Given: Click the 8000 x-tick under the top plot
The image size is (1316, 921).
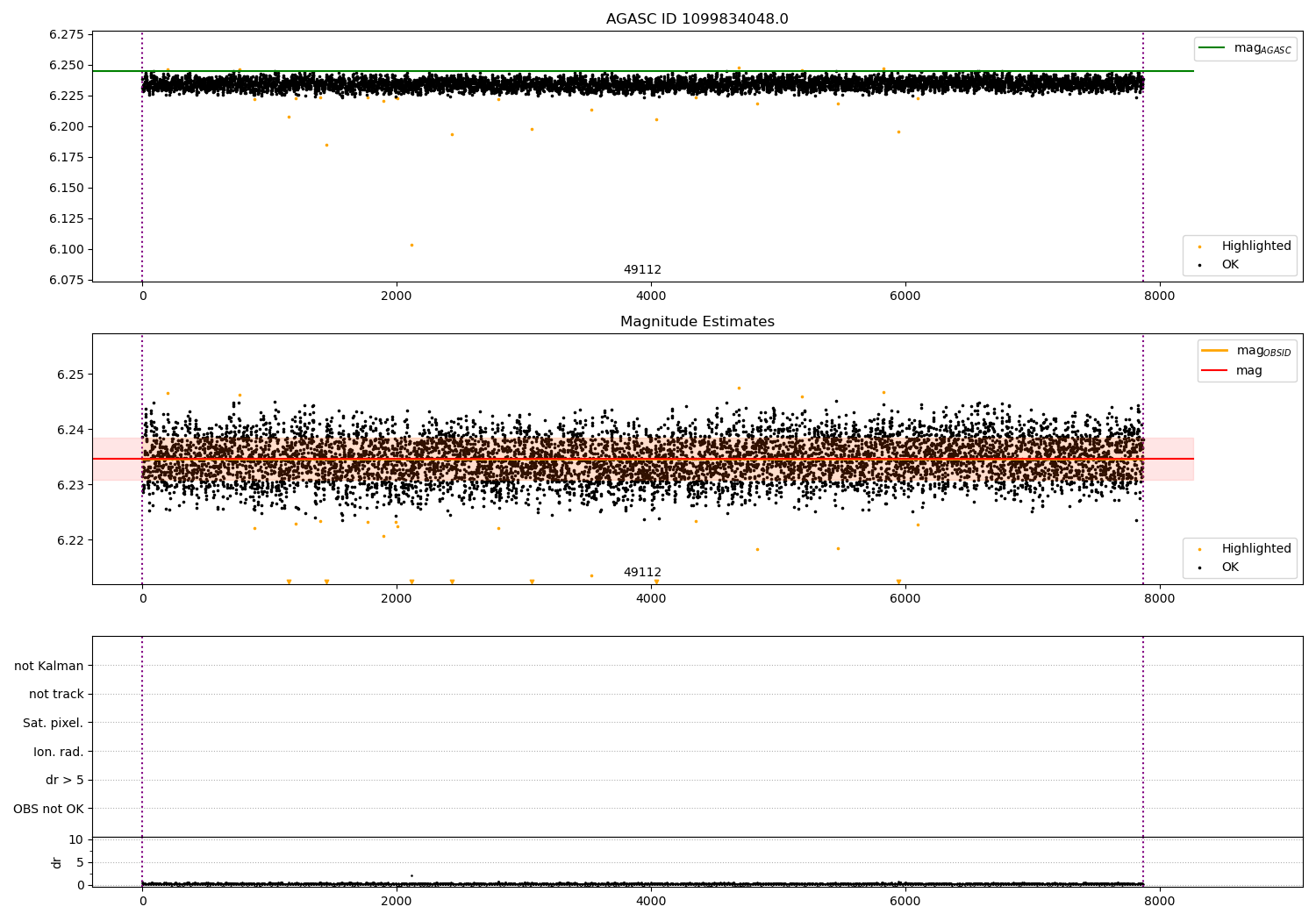Looking at the screenshot, I should (1160, 296).
